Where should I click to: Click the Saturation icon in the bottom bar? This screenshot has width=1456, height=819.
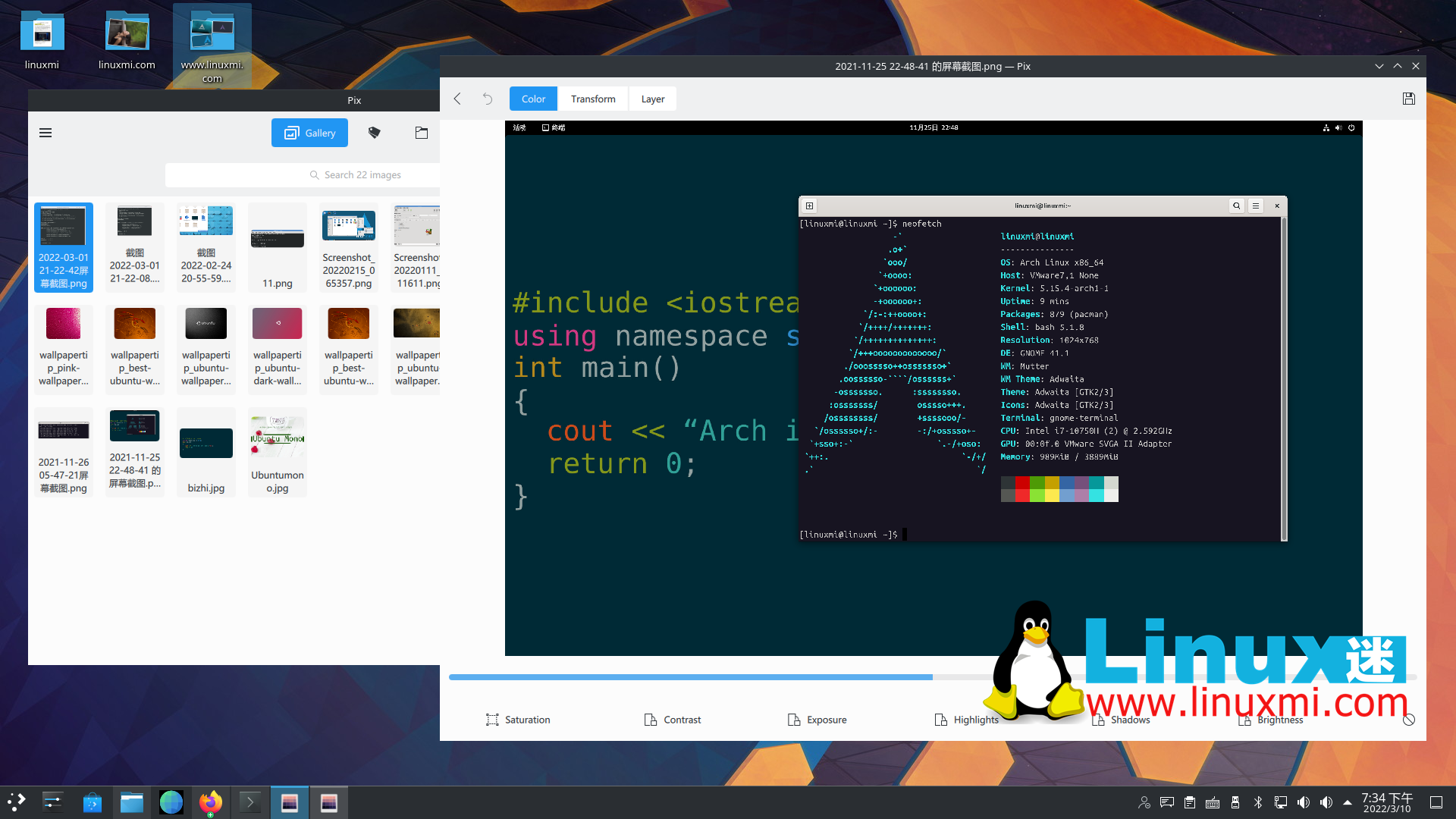[x=492, y=720]
